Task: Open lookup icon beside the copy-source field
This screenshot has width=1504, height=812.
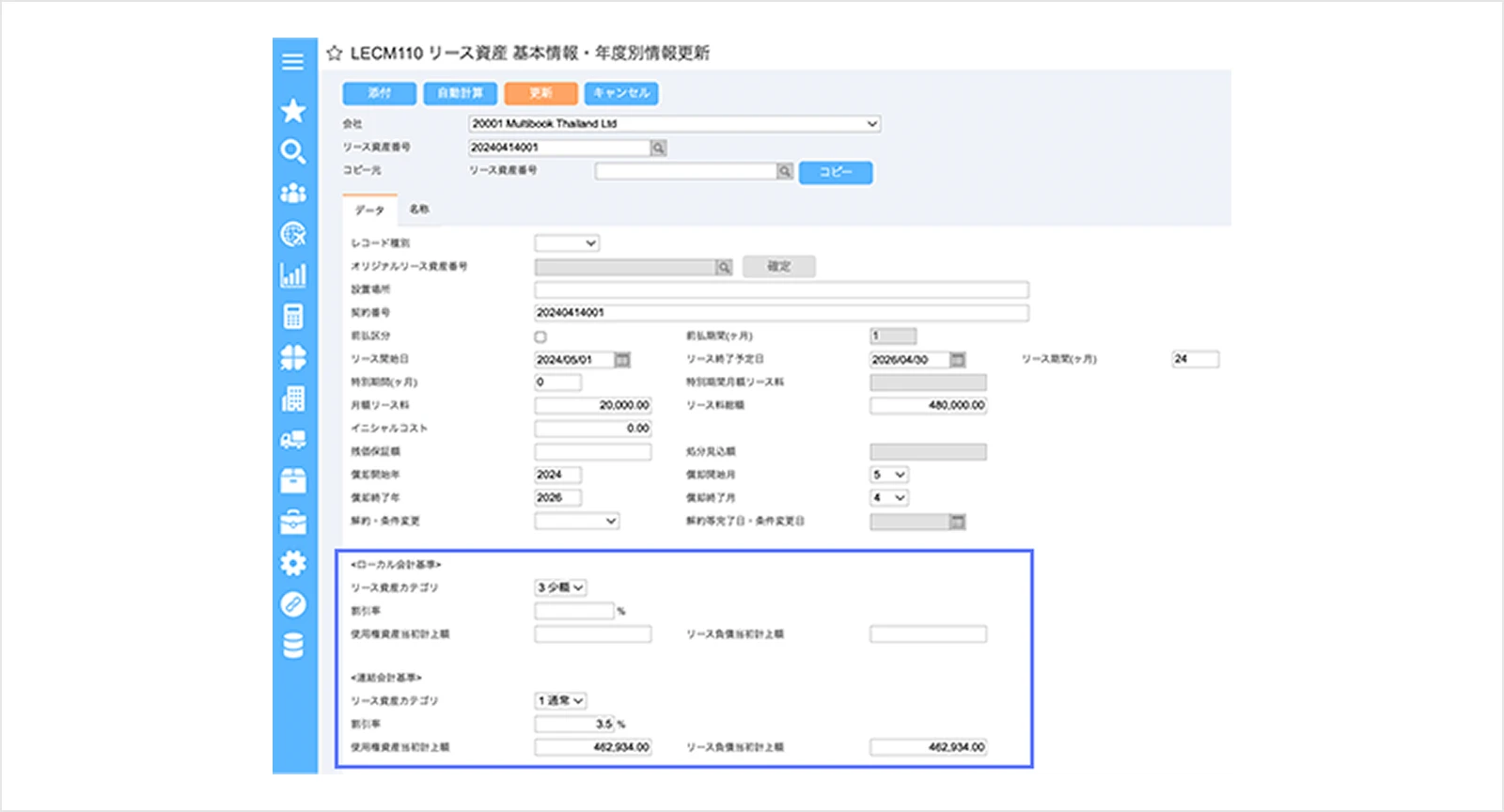Action: (785, 171)
